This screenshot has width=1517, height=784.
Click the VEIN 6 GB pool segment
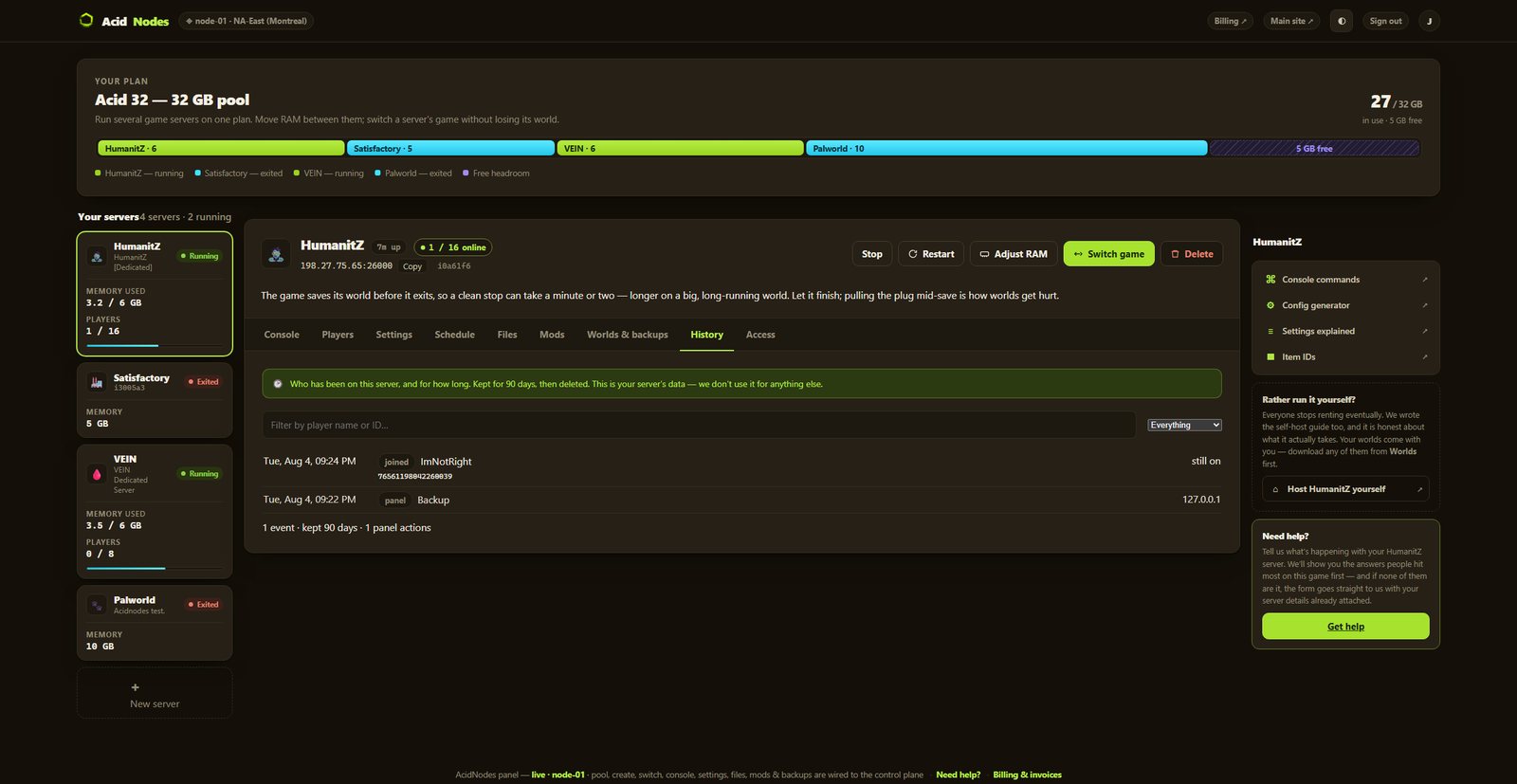(680, 148)
